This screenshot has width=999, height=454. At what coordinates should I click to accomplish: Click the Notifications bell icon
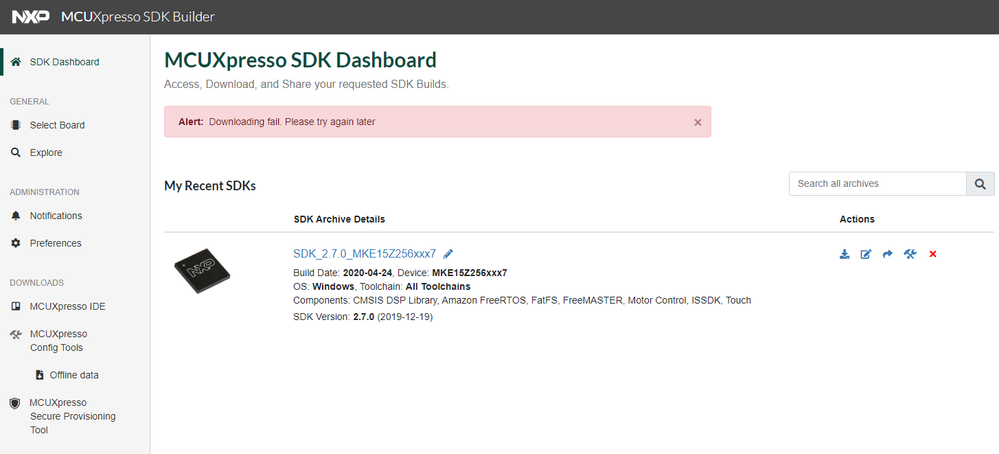[x=16, y=215]
